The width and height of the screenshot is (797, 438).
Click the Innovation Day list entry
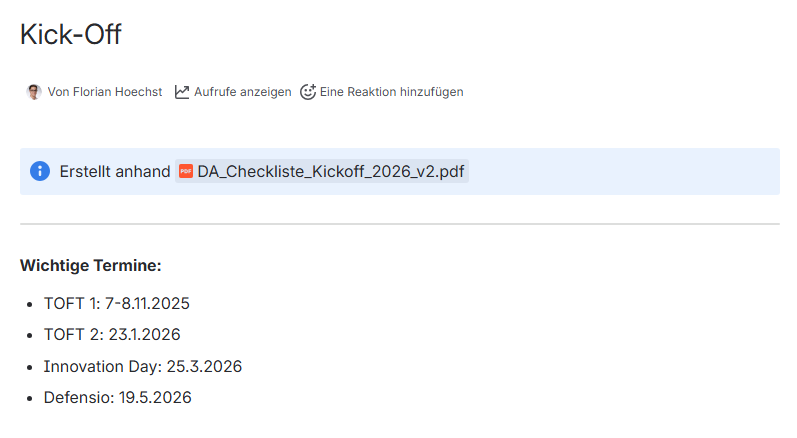tap(142, 366)
